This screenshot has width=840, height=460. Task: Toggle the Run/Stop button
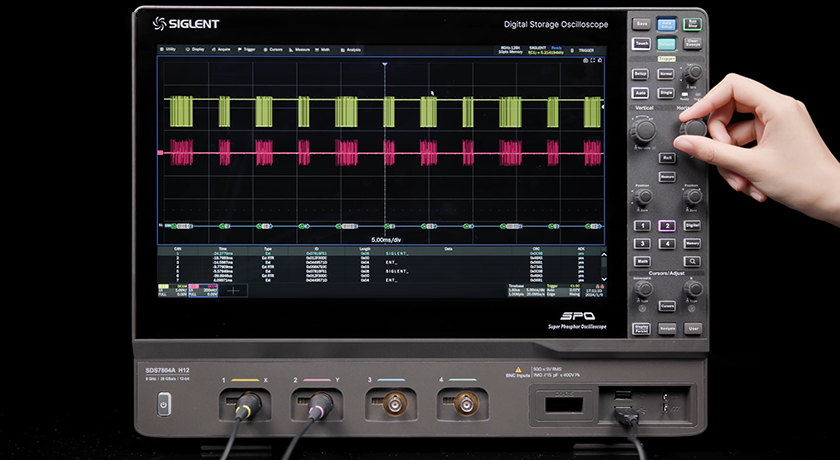[x=693, y=22]
